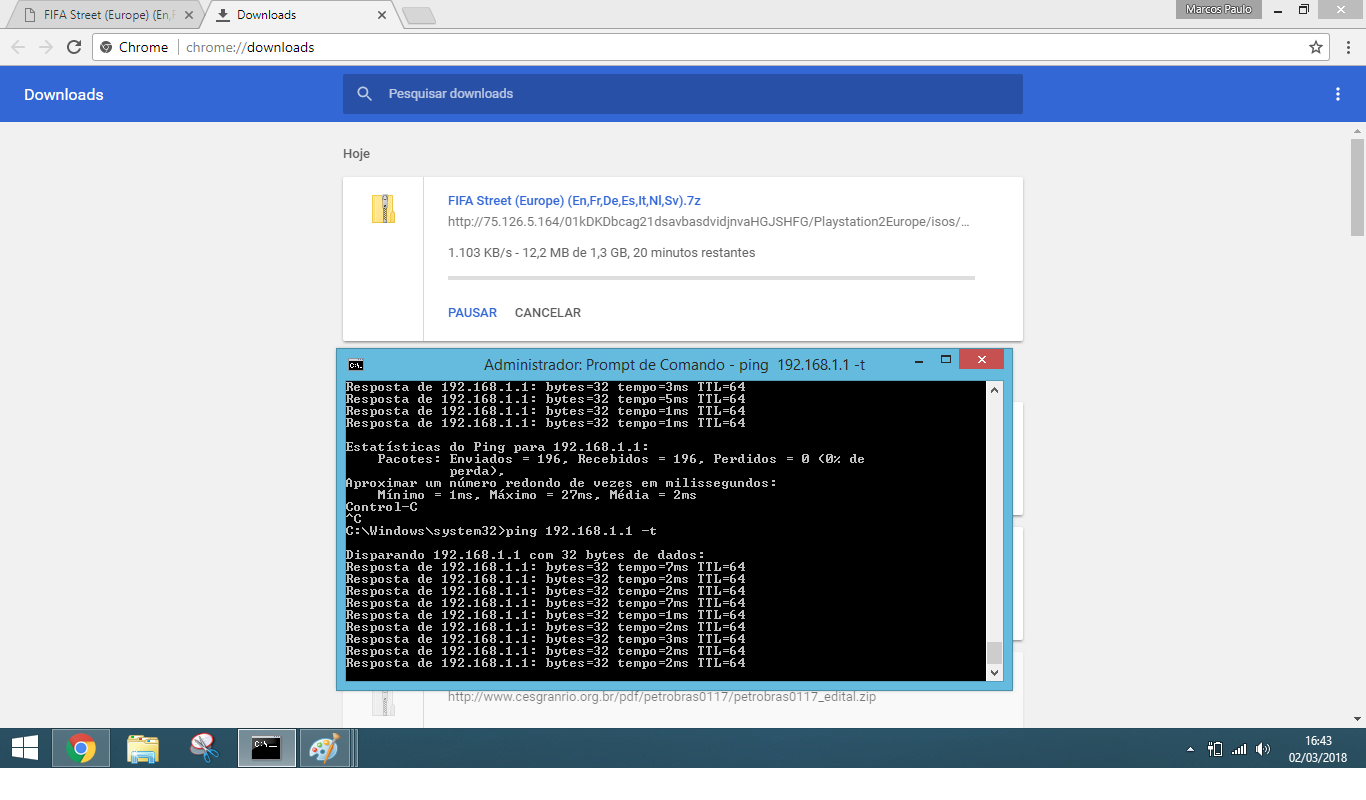The width and height of the screenshot is (1366, 800).
Task: Click the Downloads page scrollbar thumb
Action: (x=1357, y=187)
